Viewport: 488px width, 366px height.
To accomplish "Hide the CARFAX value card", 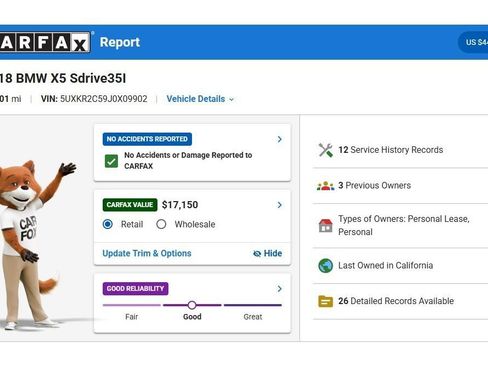I will [268, 253].
